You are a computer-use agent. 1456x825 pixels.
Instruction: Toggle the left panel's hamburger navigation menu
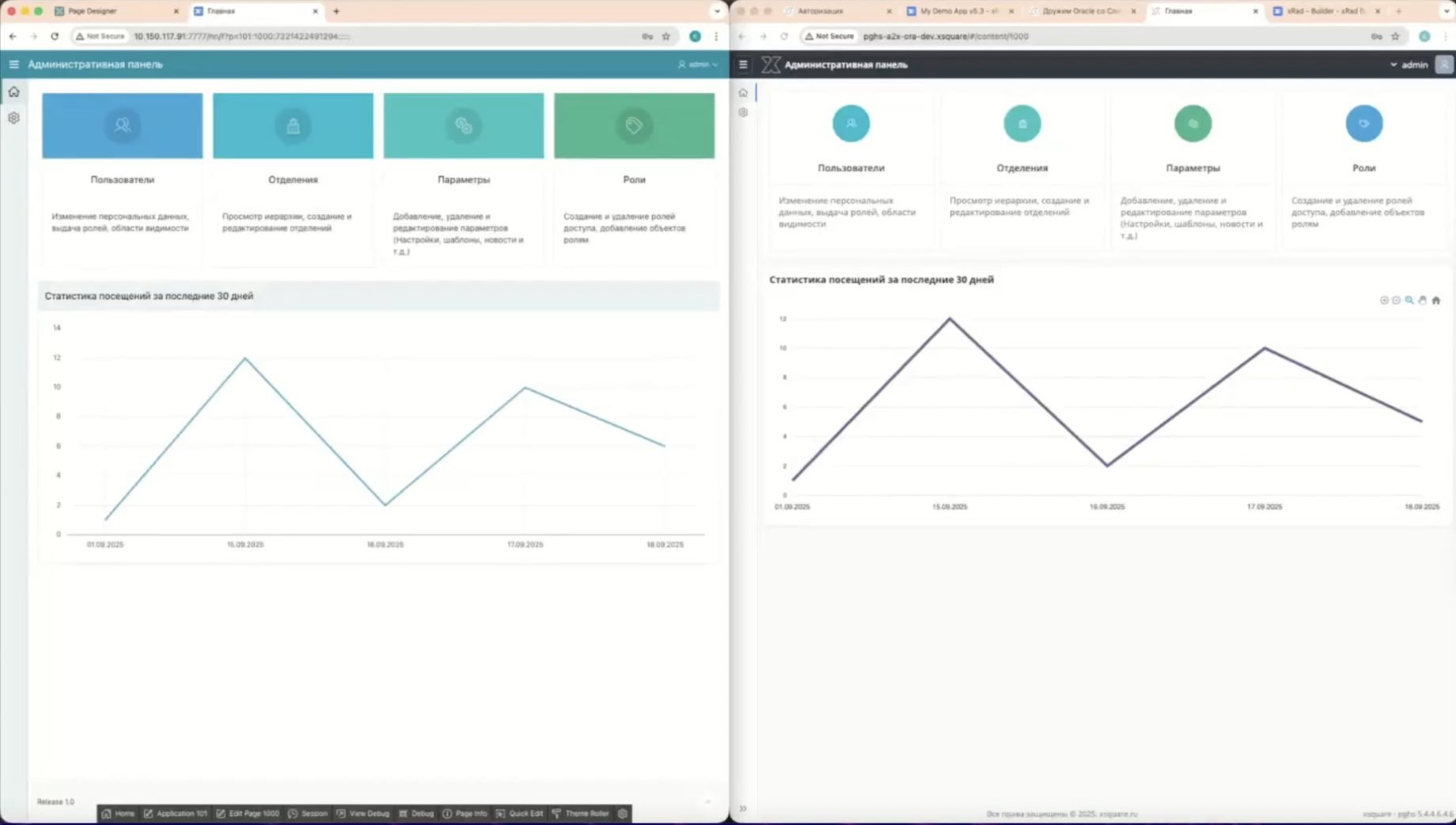tap(13, 64)
